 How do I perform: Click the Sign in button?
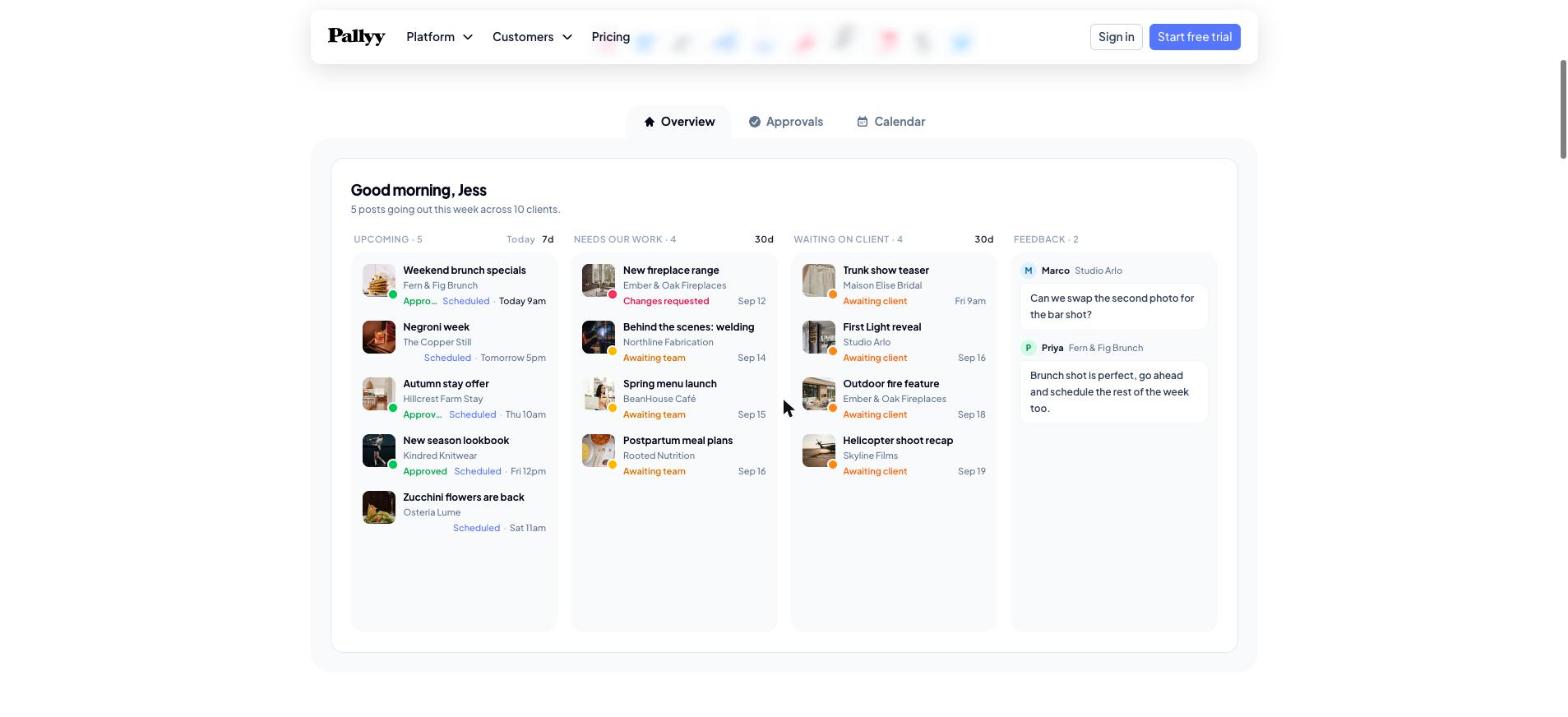(x=1116, y=37)
